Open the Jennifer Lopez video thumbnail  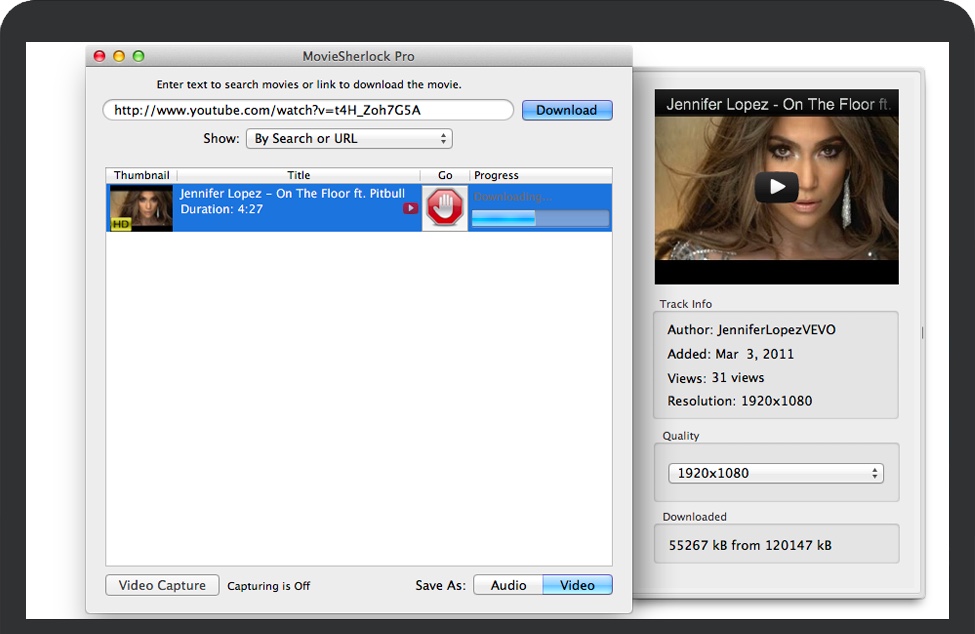tap(141, 208)
